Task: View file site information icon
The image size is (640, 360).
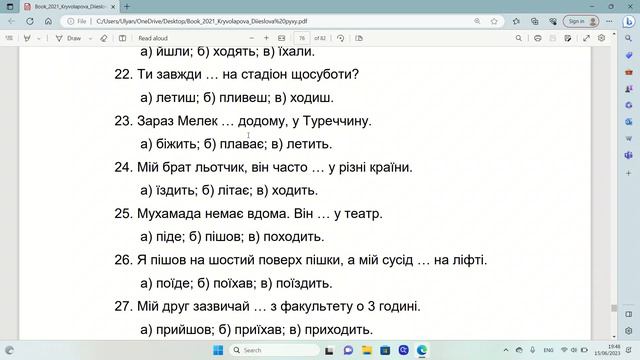Action: pyautogui.click(x=71, y=21)
